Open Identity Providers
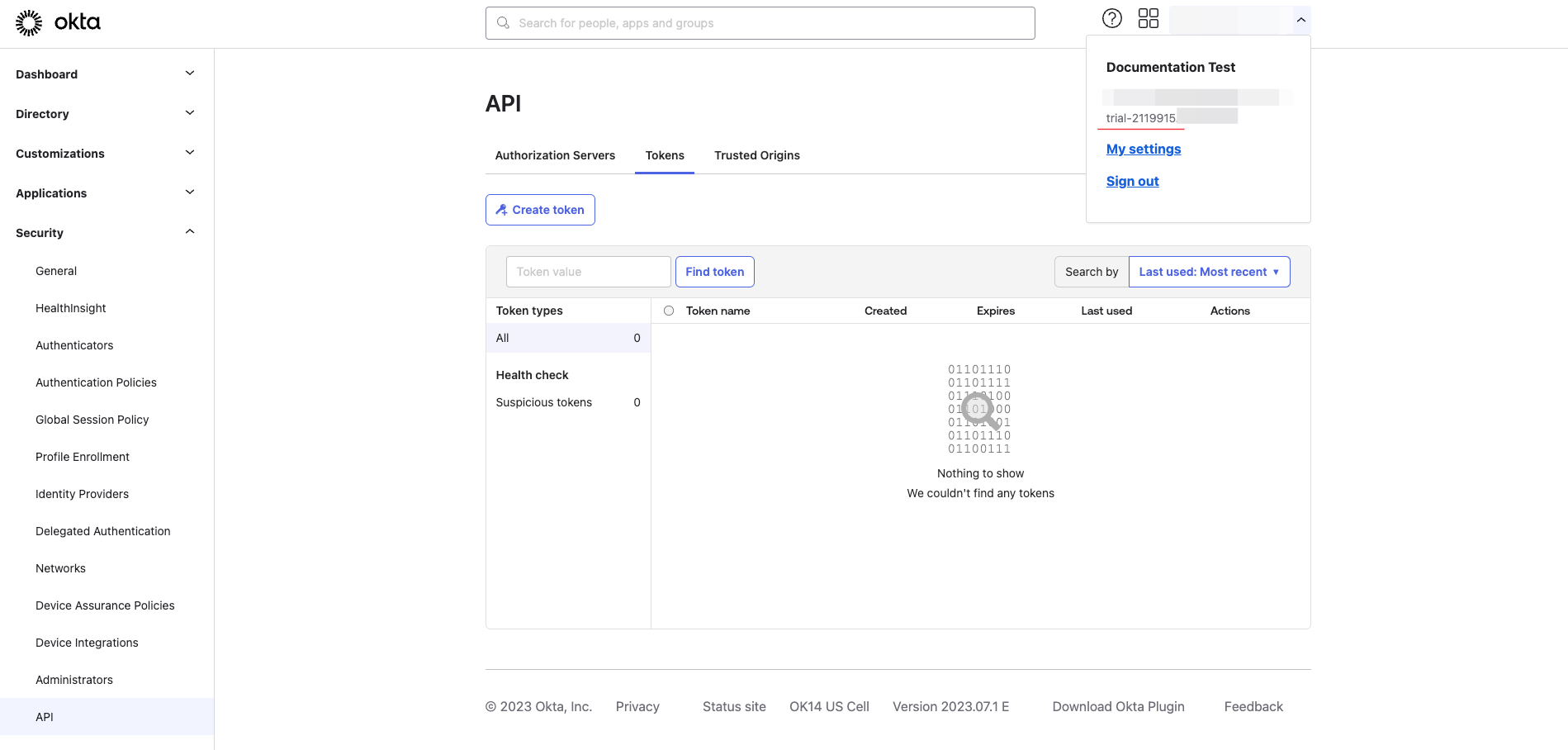The width and height of the screenshot is (1568, 750). pos(83,494)
